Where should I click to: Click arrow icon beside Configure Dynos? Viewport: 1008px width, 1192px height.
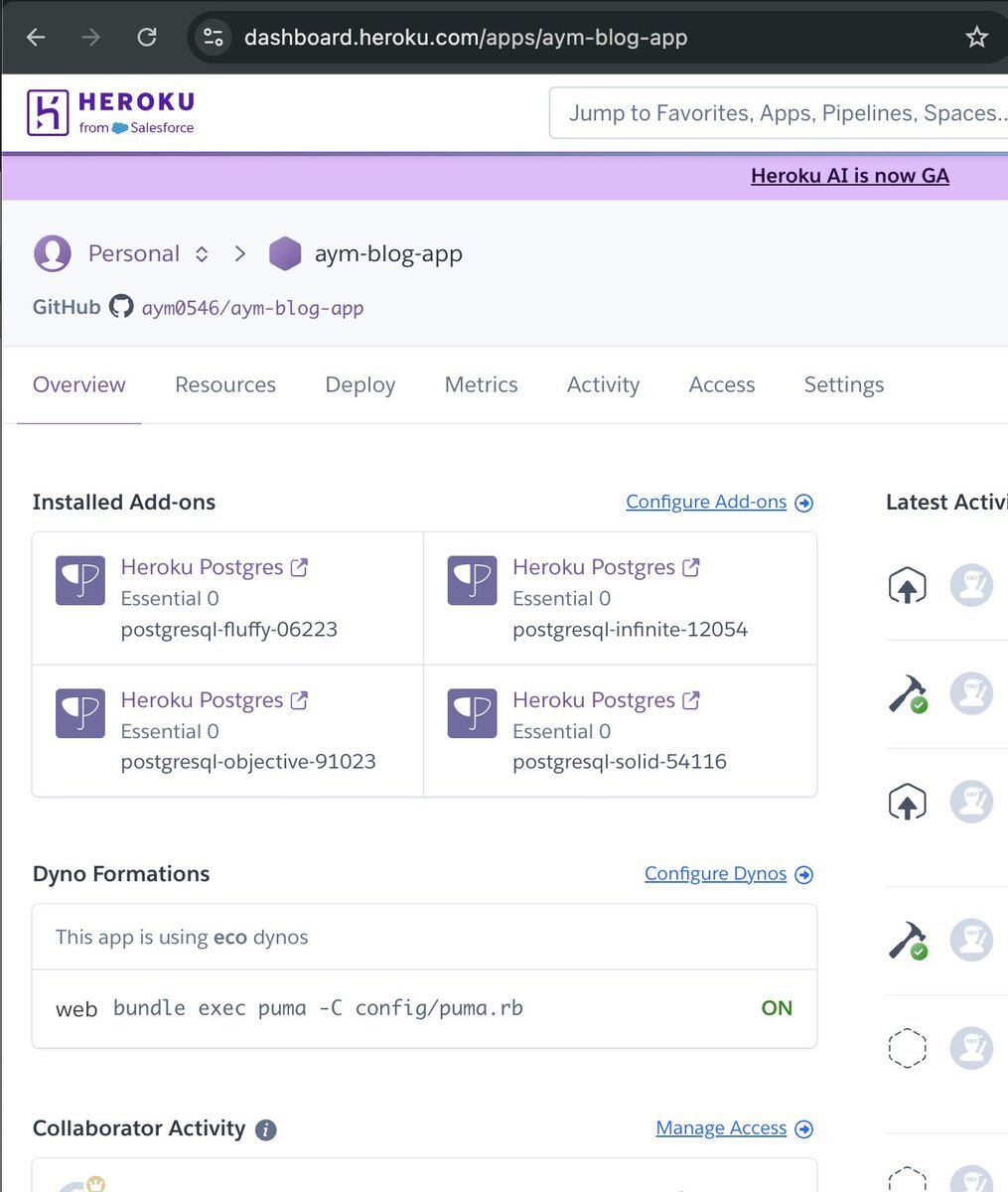point(804,874)
